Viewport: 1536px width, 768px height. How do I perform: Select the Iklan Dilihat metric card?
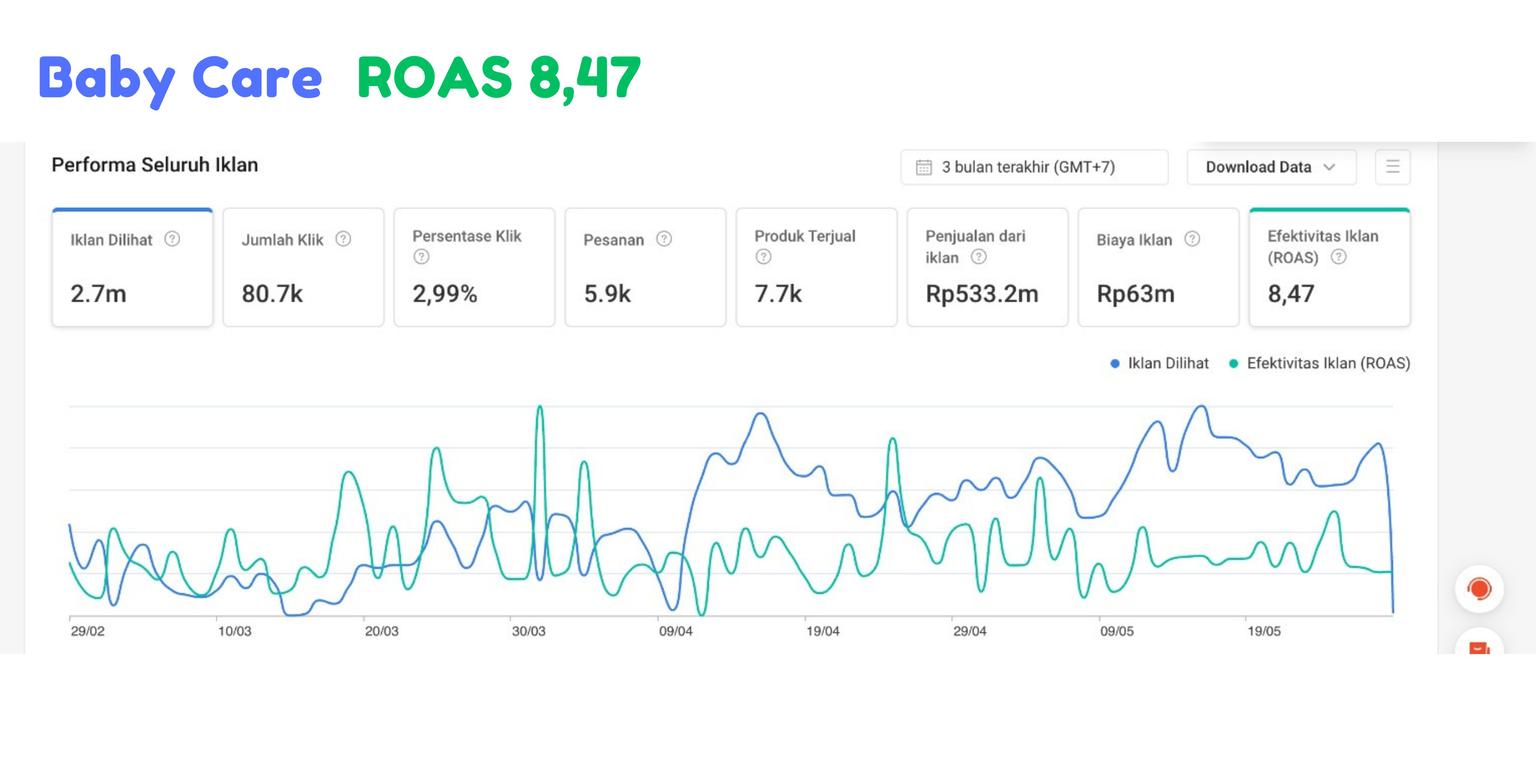[132, 267]
